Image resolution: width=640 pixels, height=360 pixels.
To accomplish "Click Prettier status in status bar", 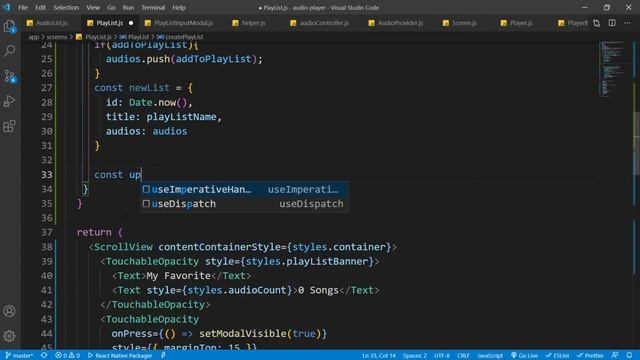I will [590, 356].
